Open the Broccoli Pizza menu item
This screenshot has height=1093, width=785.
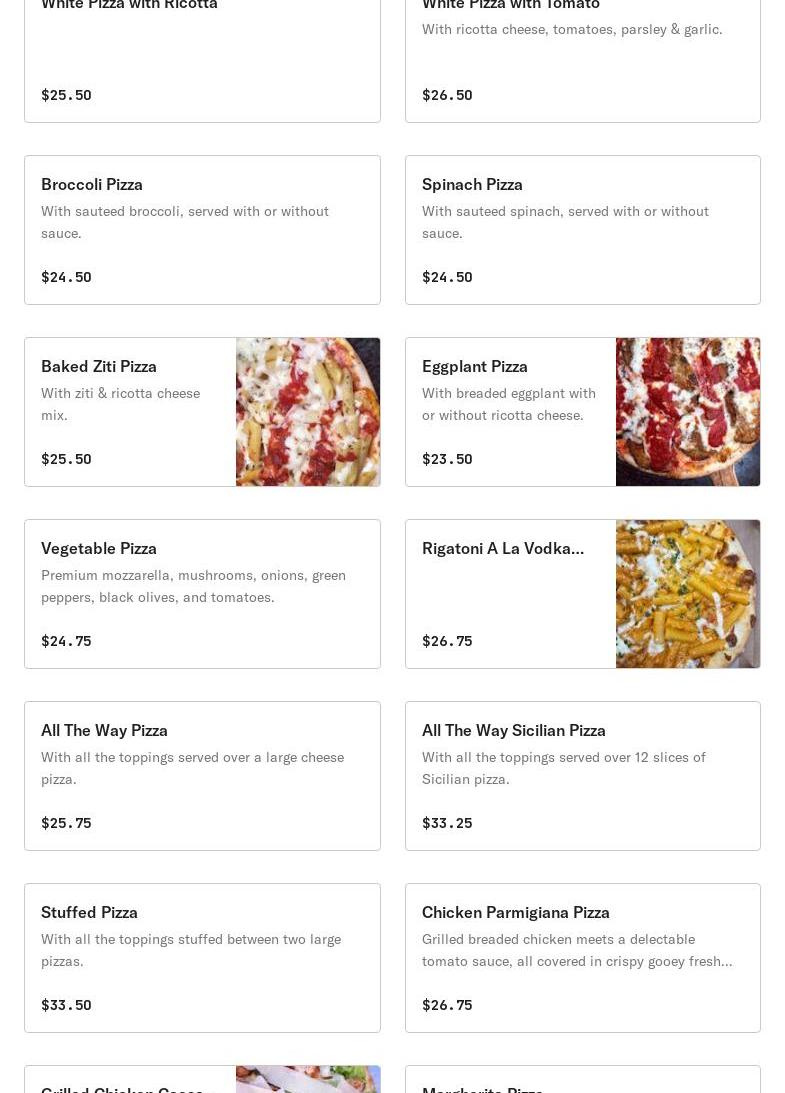[x=202, y=229]
